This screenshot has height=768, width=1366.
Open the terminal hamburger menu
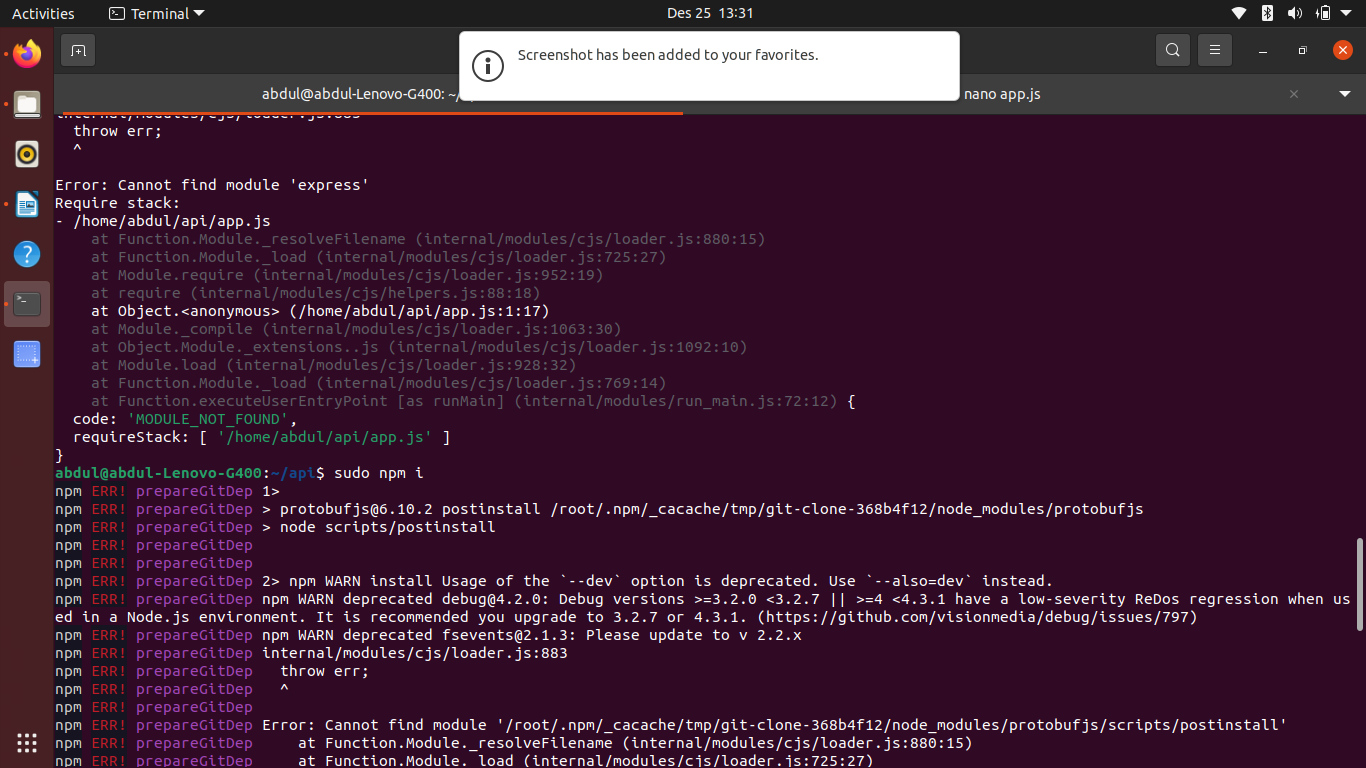click(x=1214, y=49)
